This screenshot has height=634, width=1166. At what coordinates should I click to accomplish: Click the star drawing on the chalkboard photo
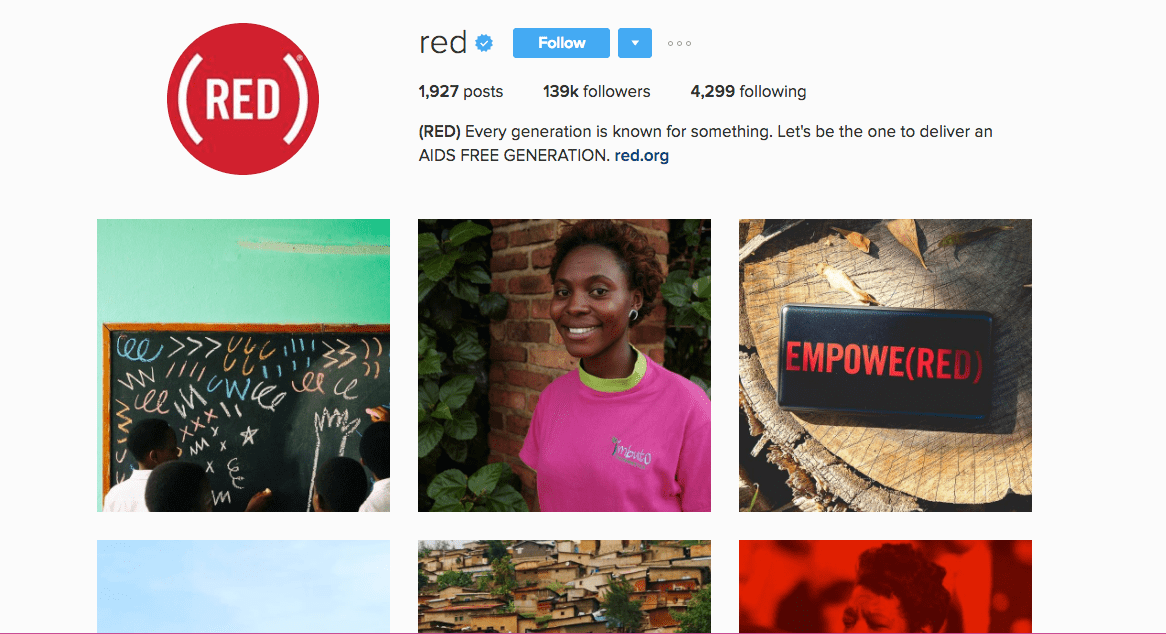(x=248, y=435)
